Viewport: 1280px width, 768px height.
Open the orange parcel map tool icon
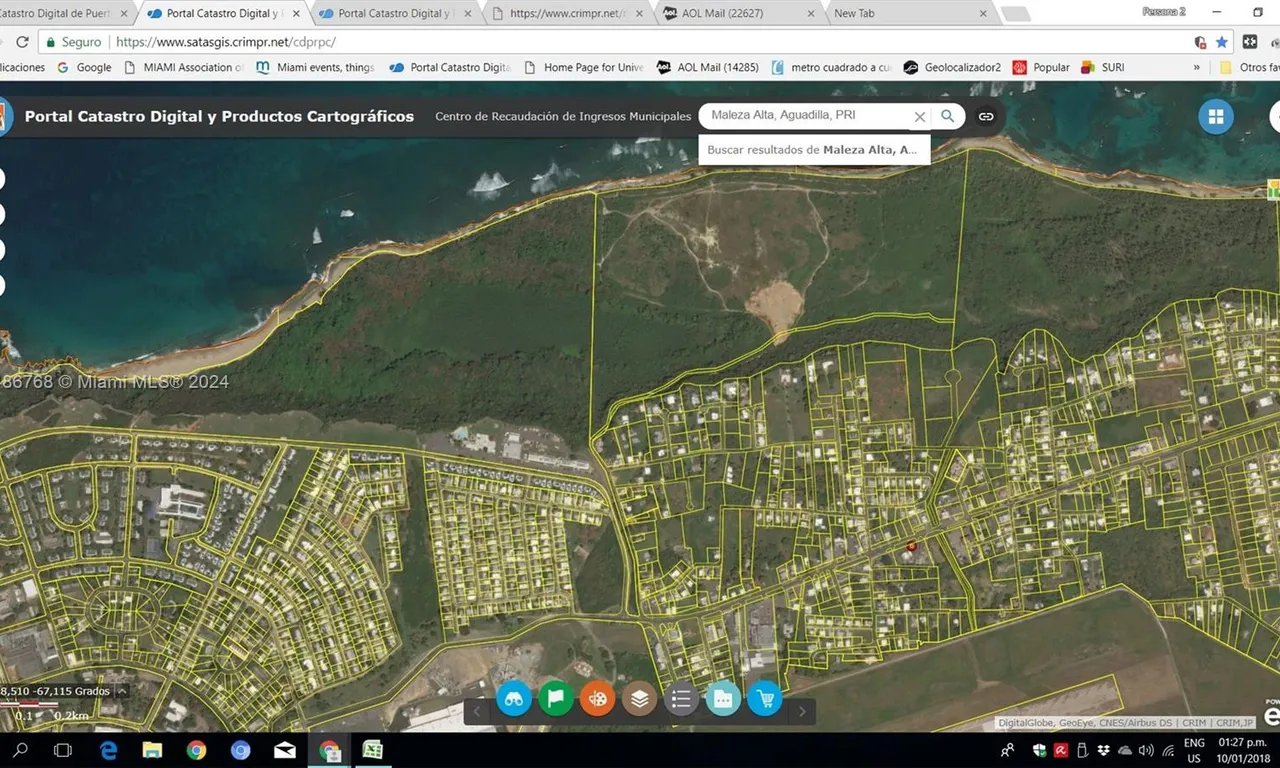(597, 699)
